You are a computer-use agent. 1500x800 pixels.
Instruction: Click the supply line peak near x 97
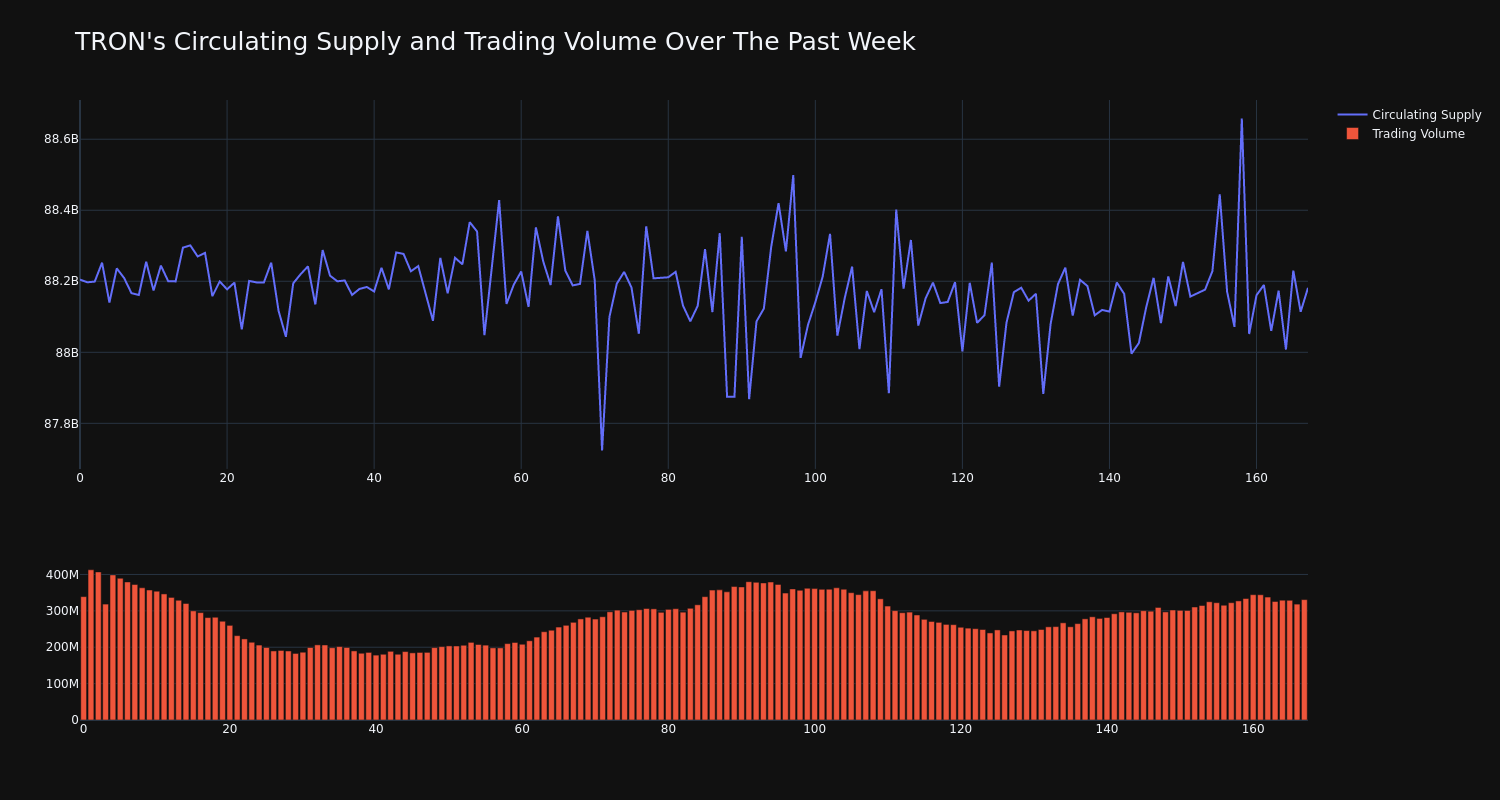click(x=793, y=177)
